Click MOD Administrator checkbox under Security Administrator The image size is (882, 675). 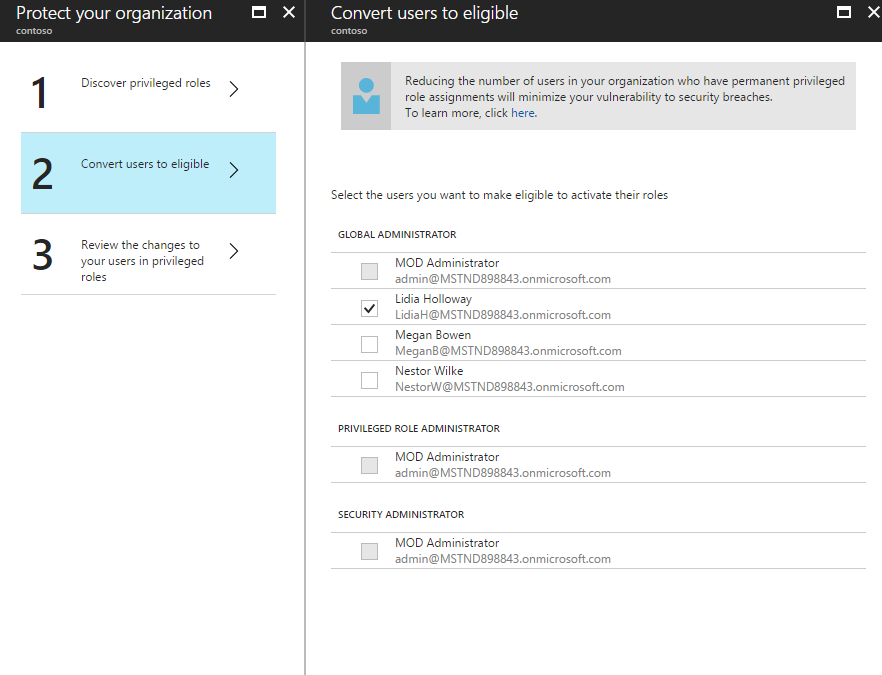point(370,551)
